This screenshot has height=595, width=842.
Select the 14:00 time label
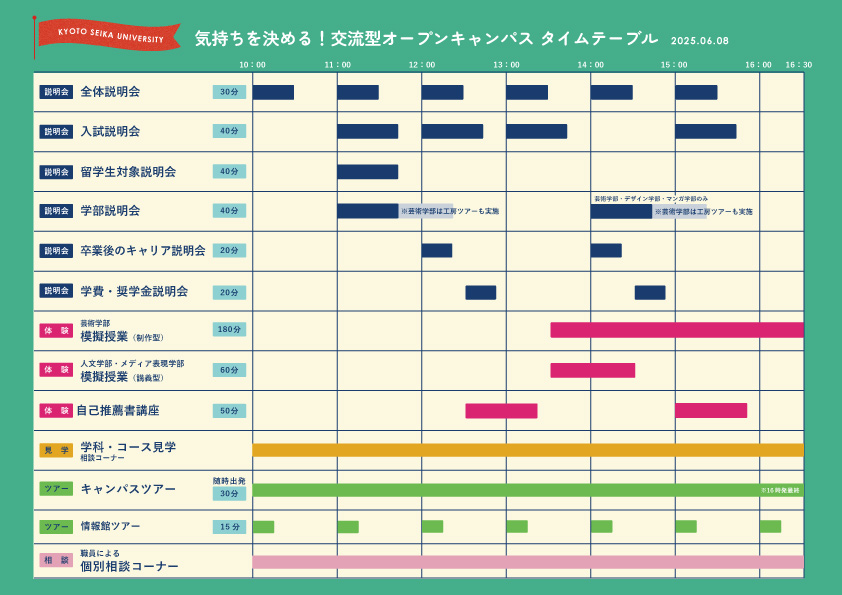591,65
